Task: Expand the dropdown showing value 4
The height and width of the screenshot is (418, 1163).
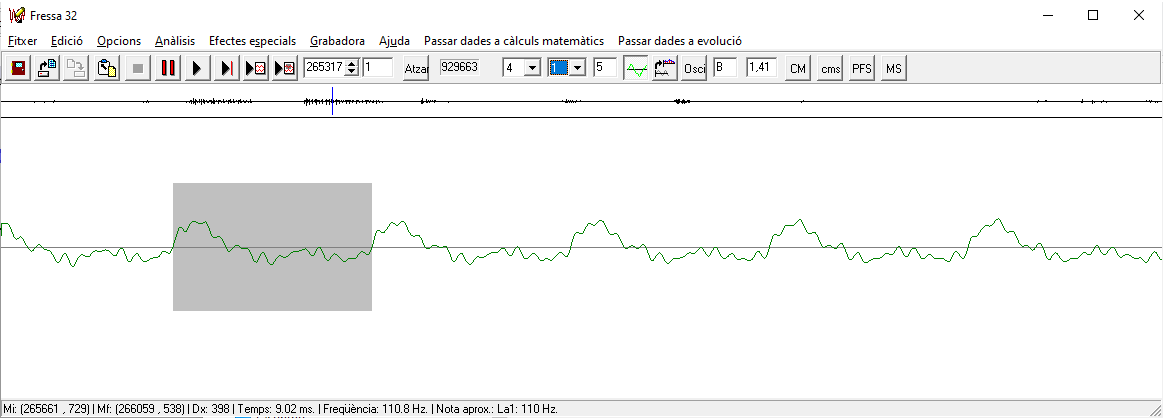Action: click(x=532, y=68)
